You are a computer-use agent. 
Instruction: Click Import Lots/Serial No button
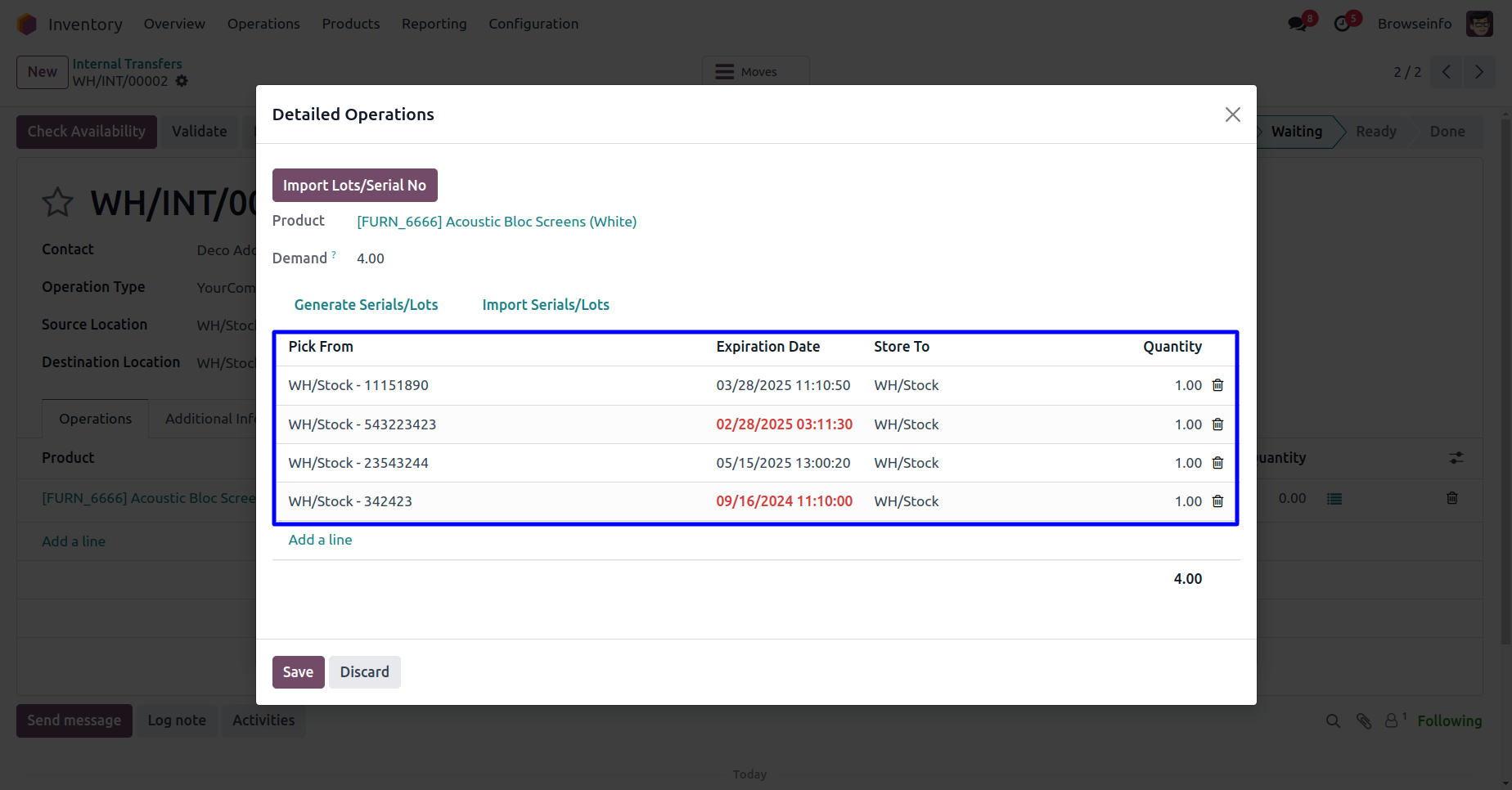pos(354,186)
